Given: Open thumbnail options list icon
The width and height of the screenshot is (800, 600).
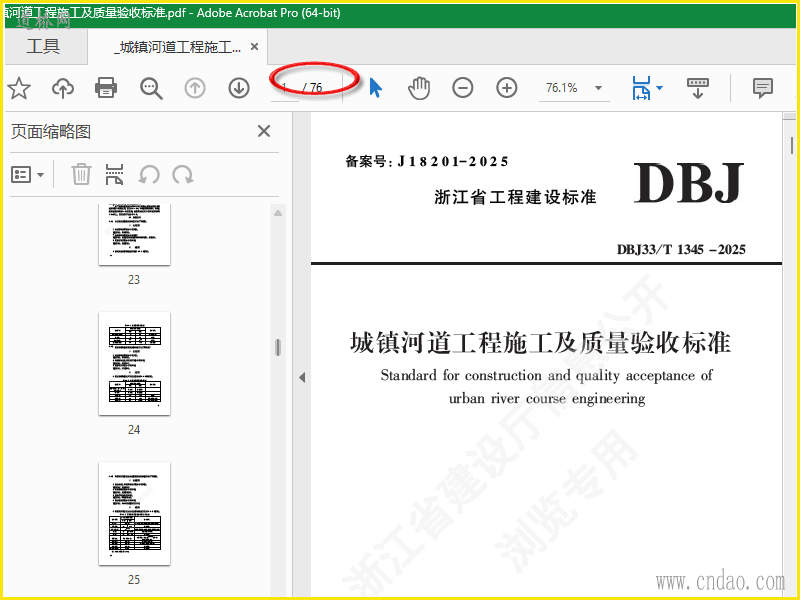Looking at the screenshot, I should (21, 174).
